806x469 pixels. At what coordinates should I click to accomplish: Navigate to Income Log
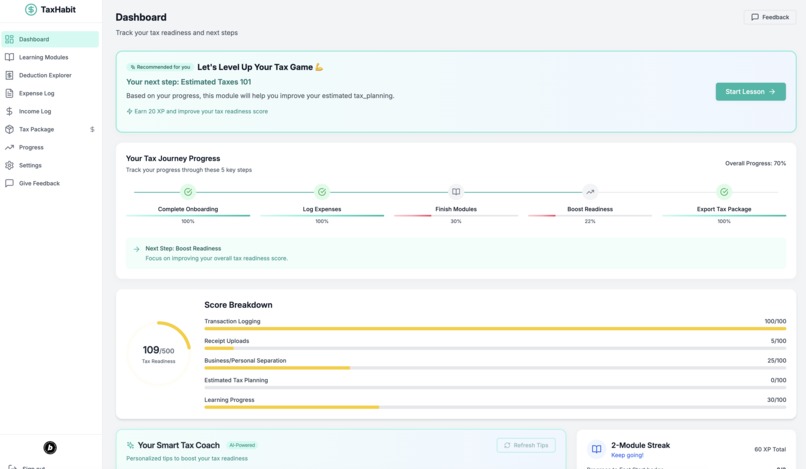click(50, 111)
